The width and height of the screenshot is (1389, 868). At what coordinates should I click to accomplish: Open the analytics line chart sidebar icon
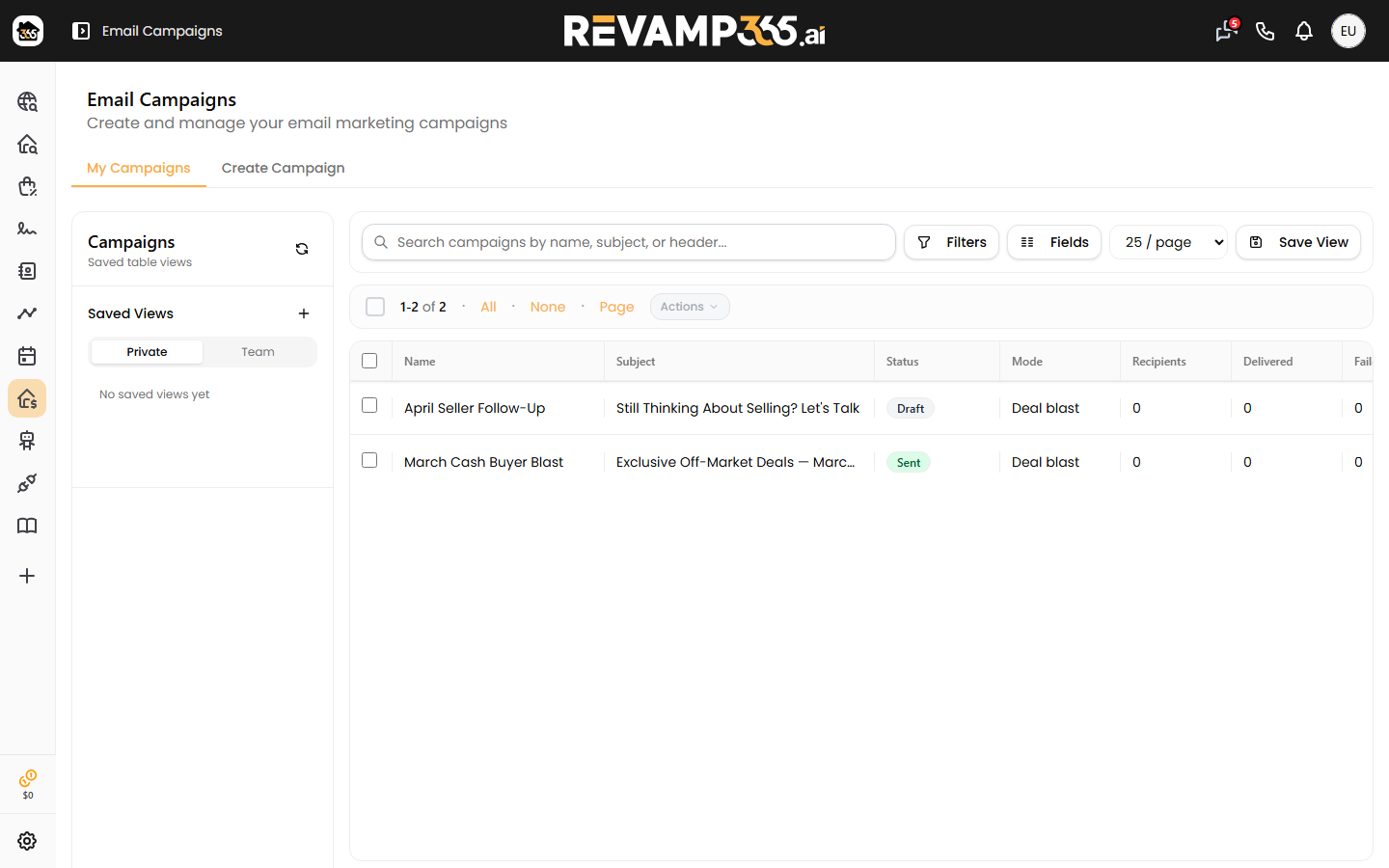(27, 313)
